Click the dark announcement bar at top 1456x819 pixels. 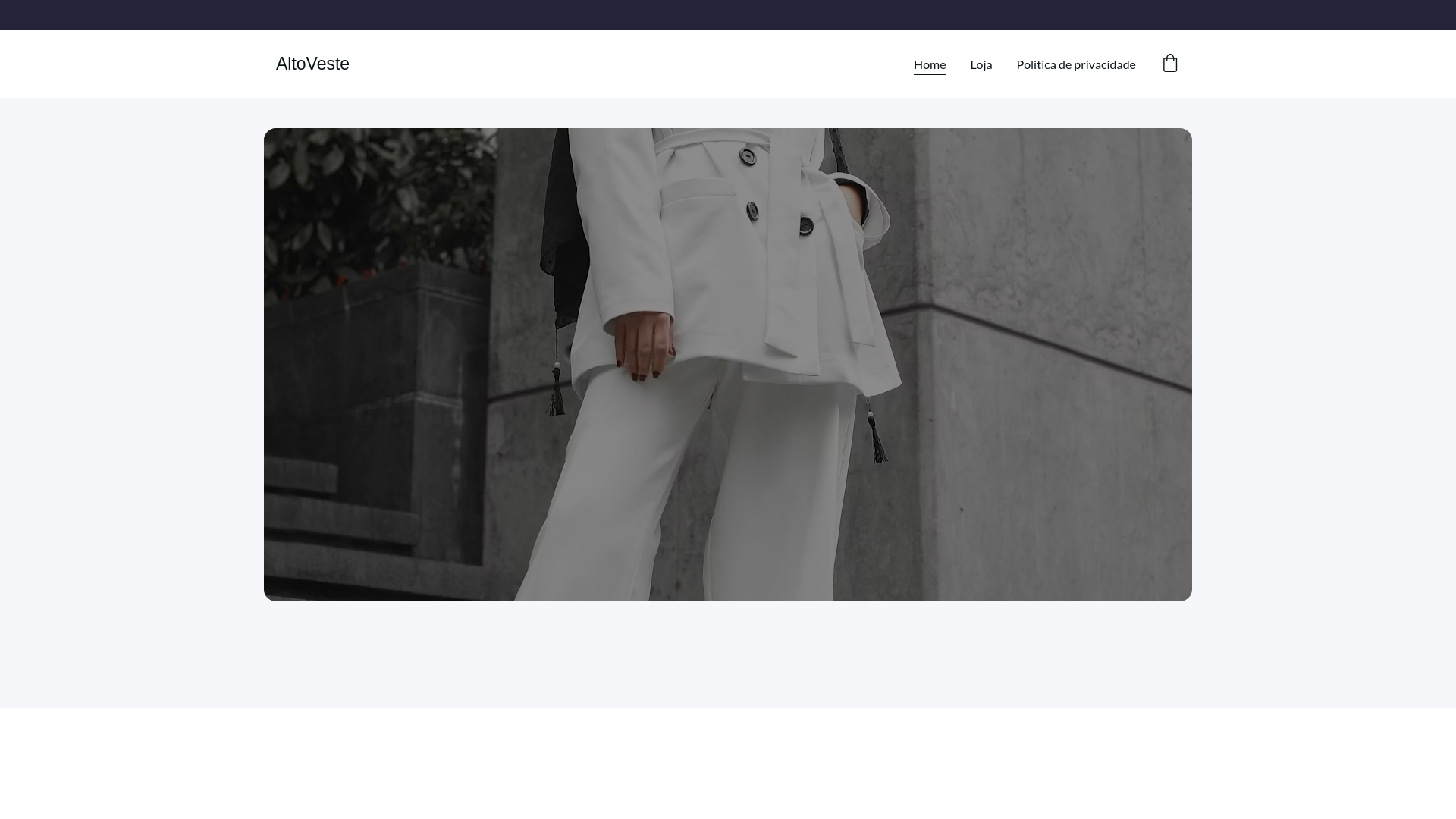coord(728,14)
